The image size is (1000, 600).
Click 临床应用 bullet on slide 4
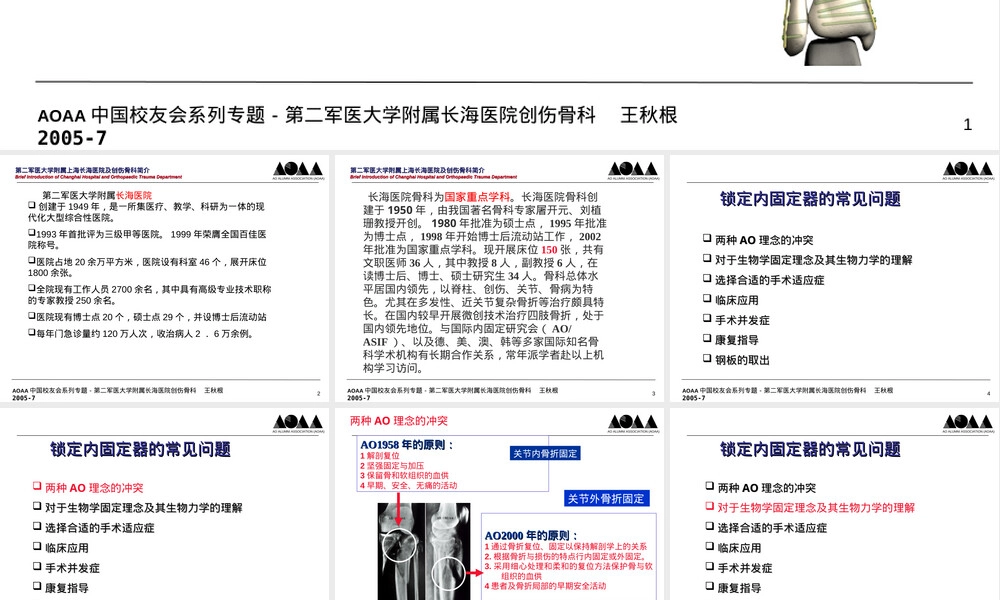[x=730, y=300]
